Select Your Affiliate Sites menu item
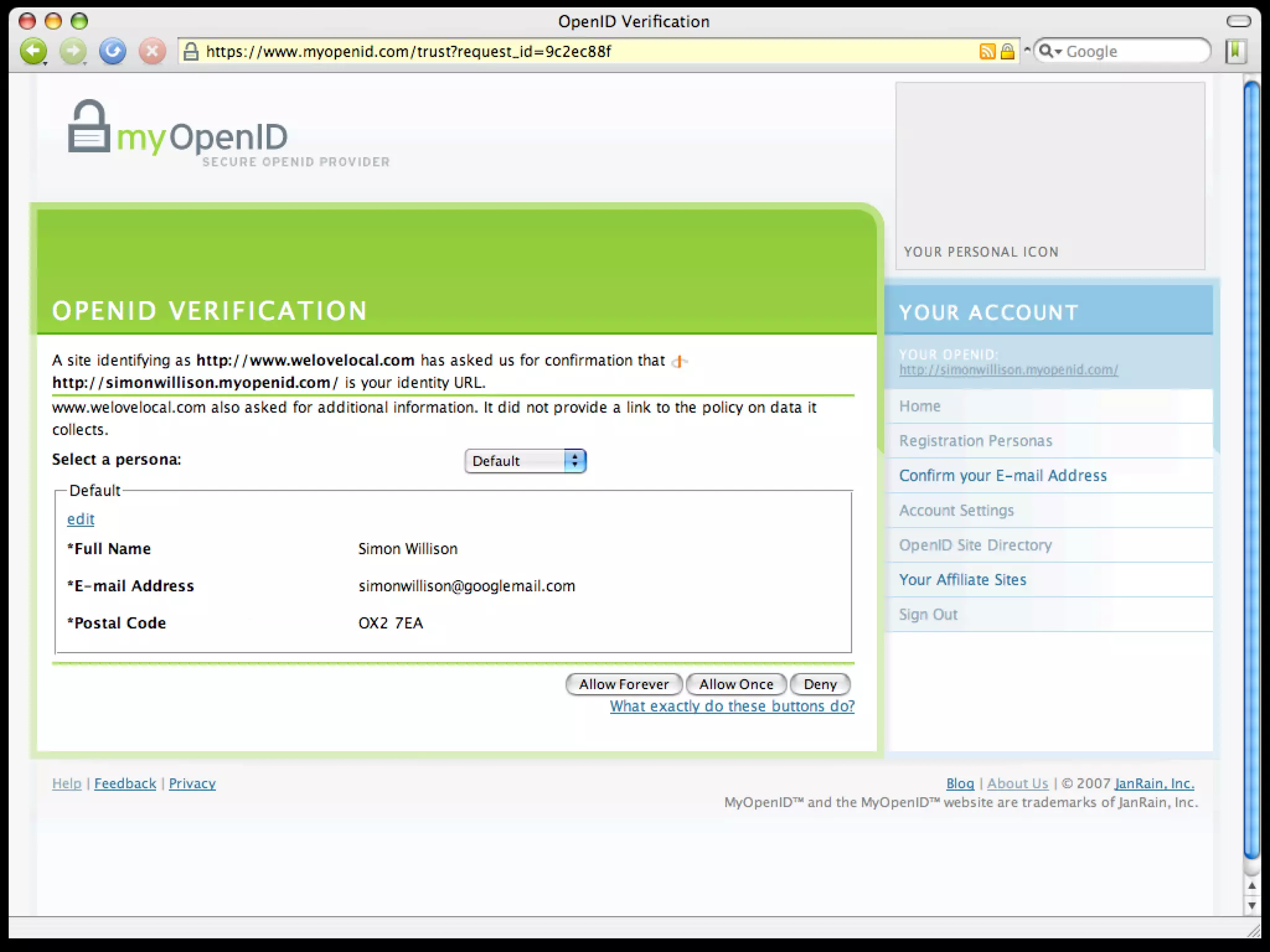1270x952 pixels. (x=962, y=580)
